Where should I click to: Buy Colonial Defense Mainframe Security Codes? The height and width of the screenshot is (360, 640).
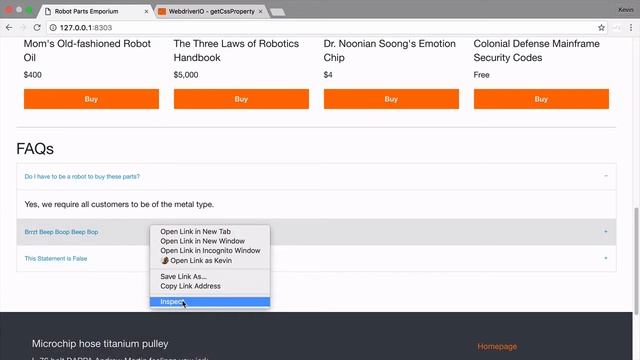(541, 99)
